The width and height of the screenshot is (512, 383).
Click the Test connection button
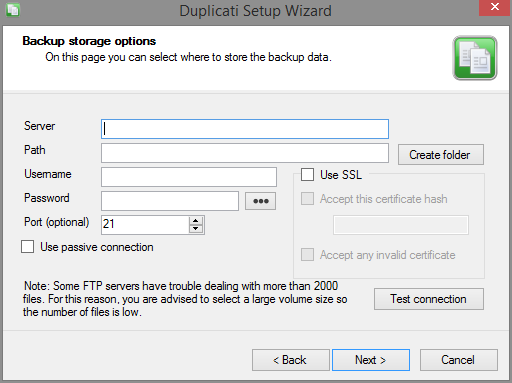pyautogui.click(x=429, y=299)
